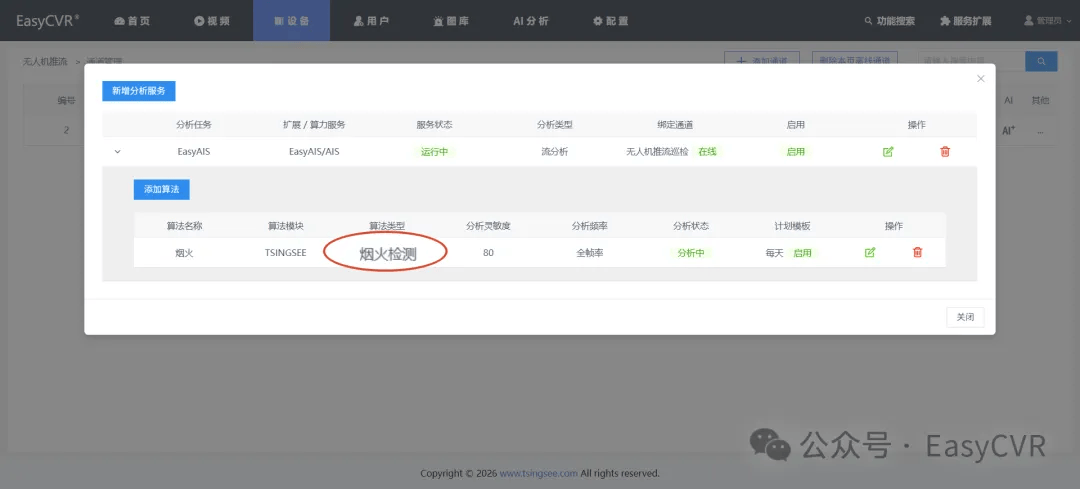The height and width of the screenshot is (489, 1080).
Task: Click the 关闭 button in dialog
Action: click(965, 318)
